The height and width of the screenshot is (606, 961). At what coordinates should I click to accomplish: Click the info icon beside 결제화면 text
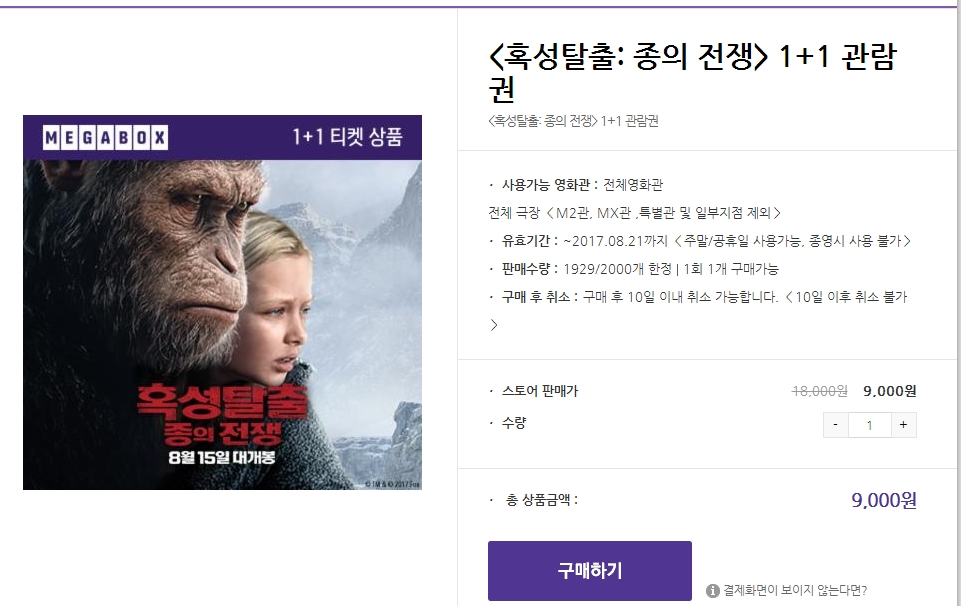click(712, 591)
